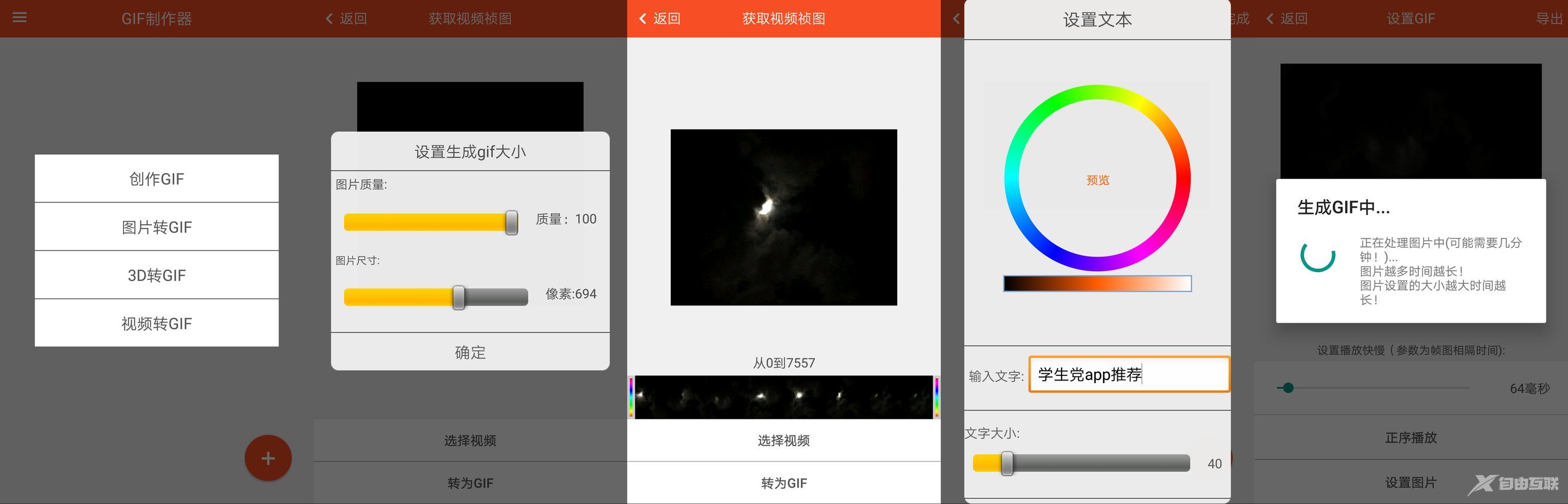Click the moon video preview frame
Viewport: 1568px width, 504px height.
[783, 217]
